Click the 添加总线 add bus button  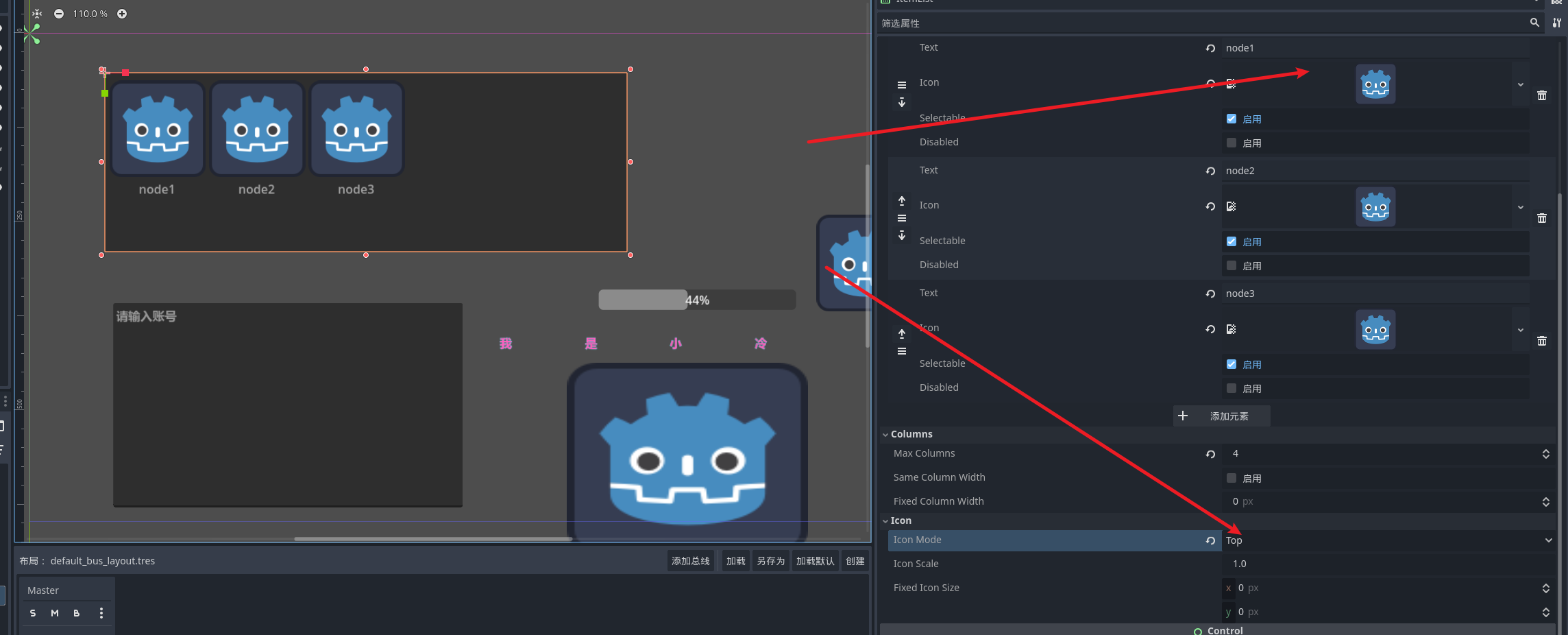[691, 561]
